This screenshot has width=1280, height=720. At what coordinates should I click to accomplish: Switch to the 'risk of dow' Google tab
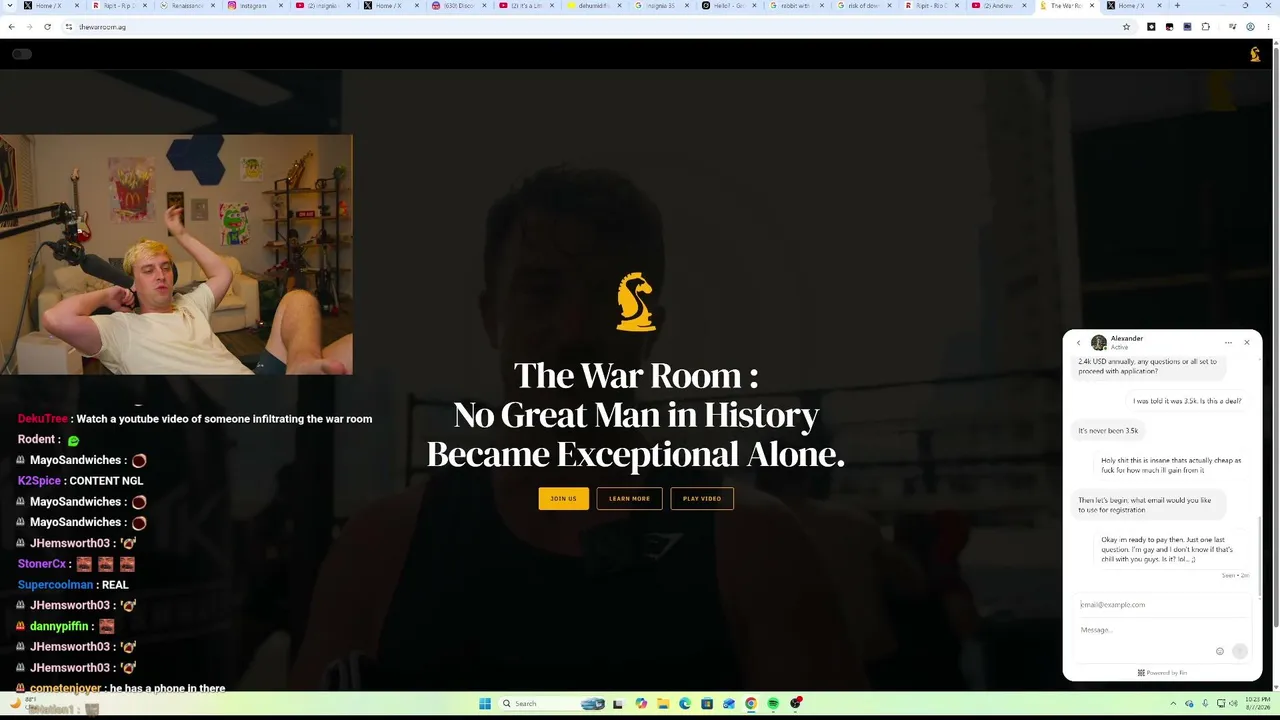coord(863,6)
